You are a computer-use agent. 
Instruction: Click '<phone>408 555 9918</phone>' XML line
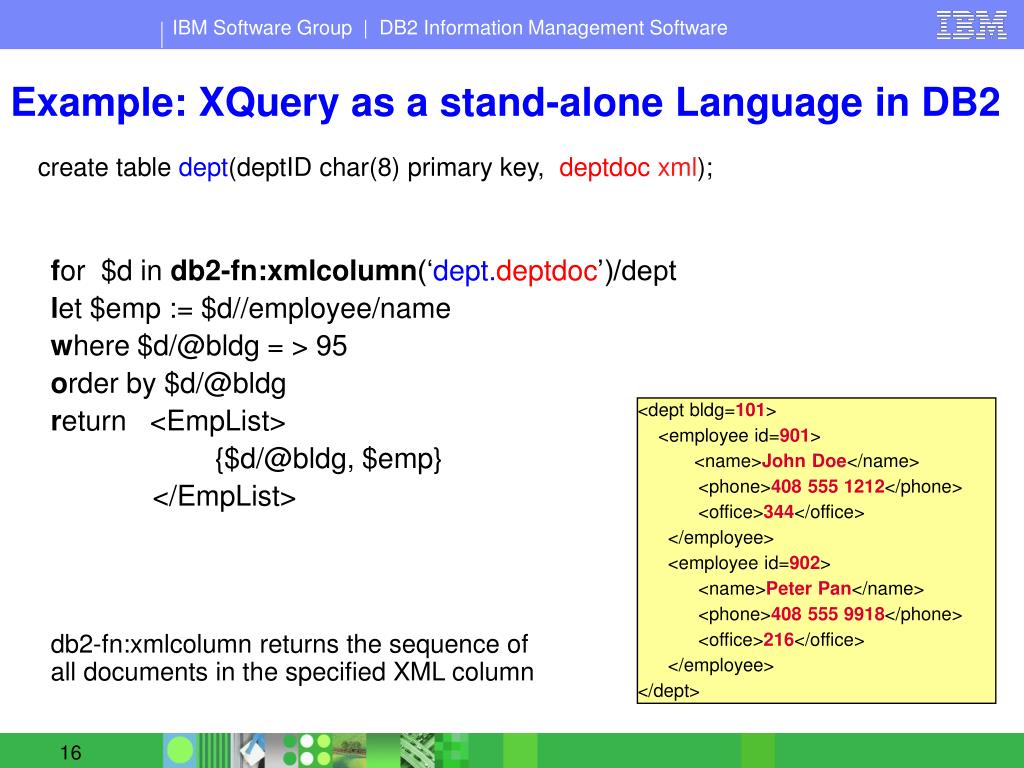click(x=830, y=615)
